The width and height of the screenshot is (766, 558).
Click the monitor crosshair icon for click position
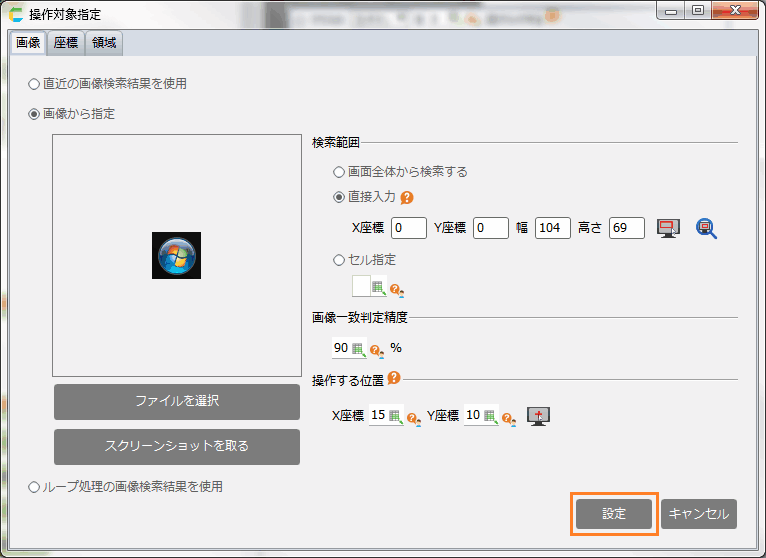pos(540,416)
